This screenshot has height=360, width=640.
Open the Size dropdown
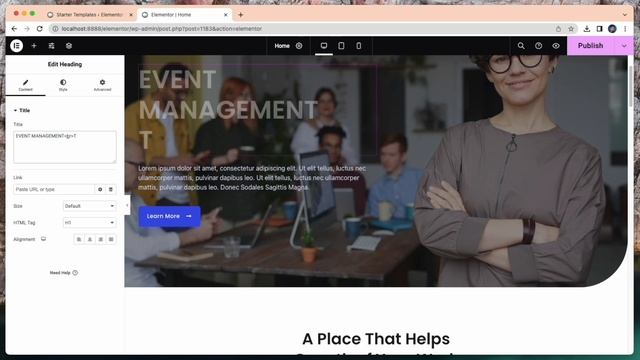pyautogui.click(x=89, y=206)
